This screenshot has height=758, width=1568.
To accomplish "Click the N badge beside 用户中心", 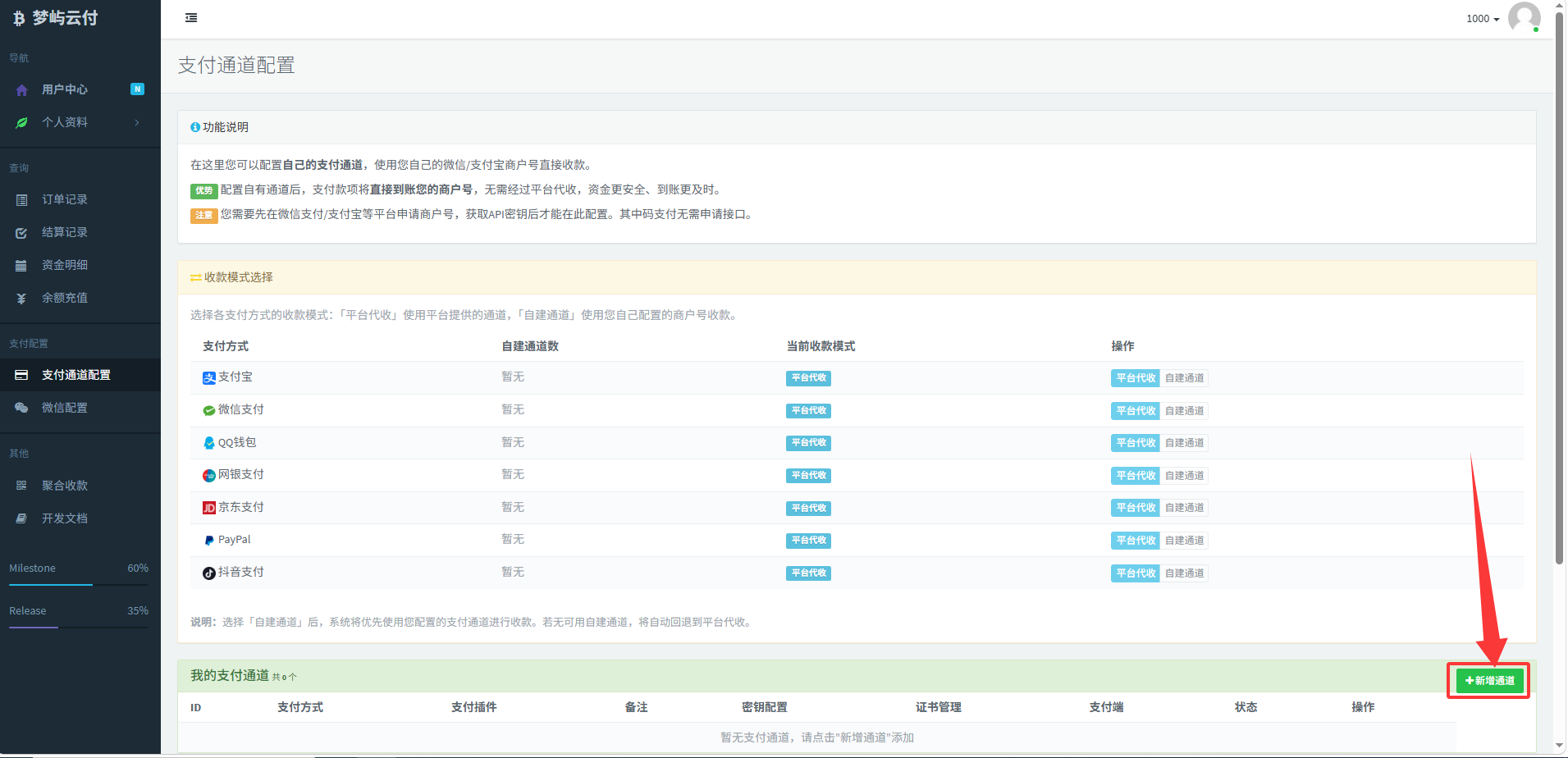I will point(138,89).
